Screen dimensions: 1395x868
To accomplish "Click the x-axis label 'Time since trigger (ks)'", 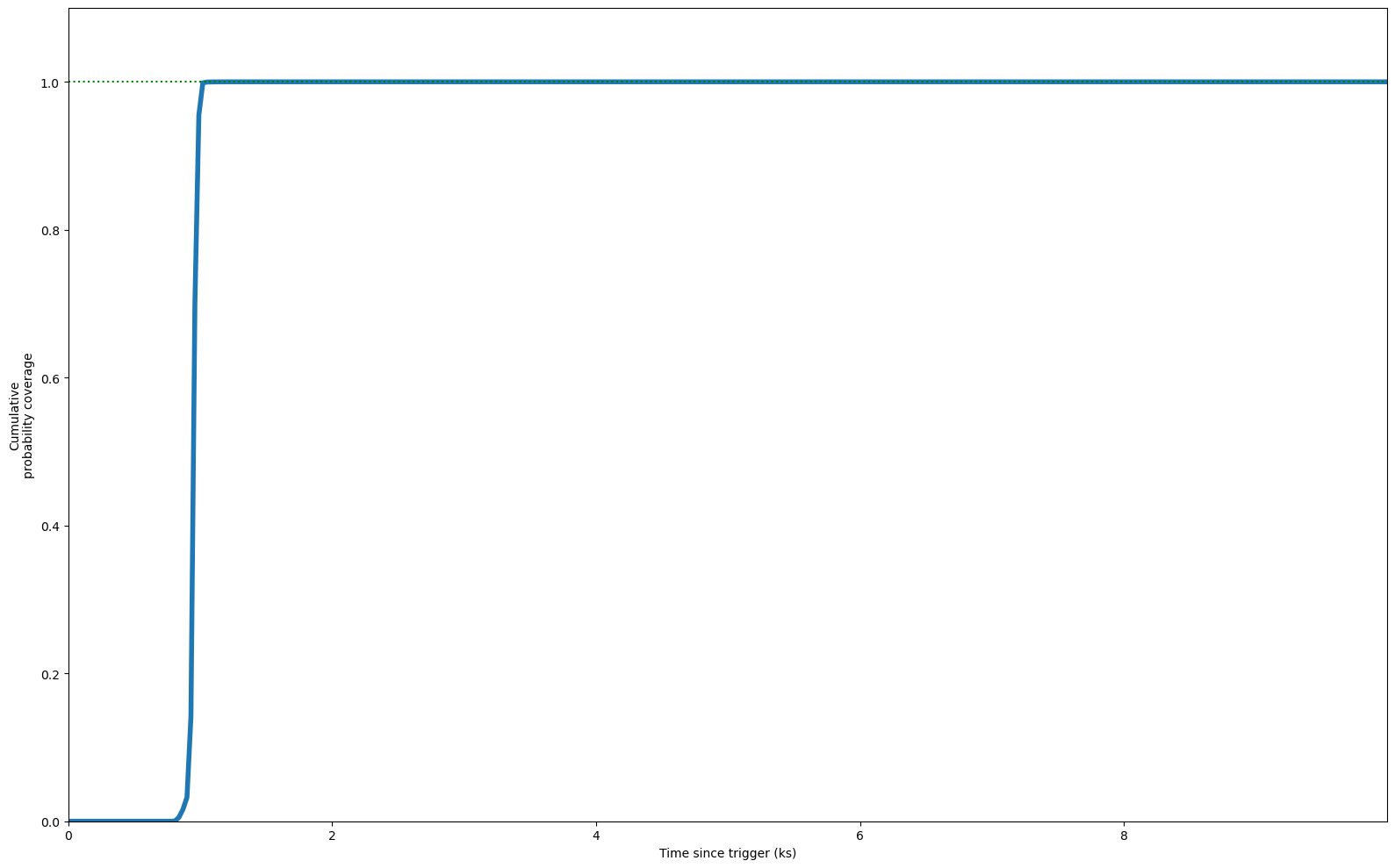I will point(727,853).
